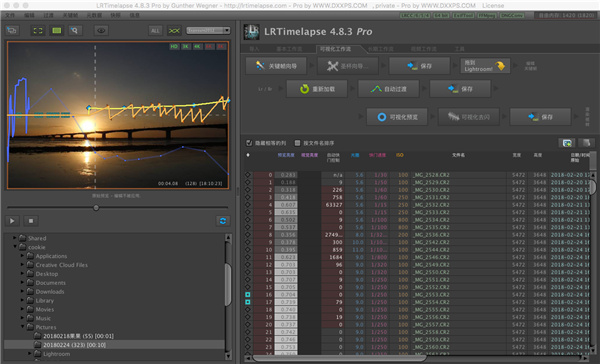Click the cyan keyframe marker in row 16
This screenshot has height=364, width=600.
point(248,294)
